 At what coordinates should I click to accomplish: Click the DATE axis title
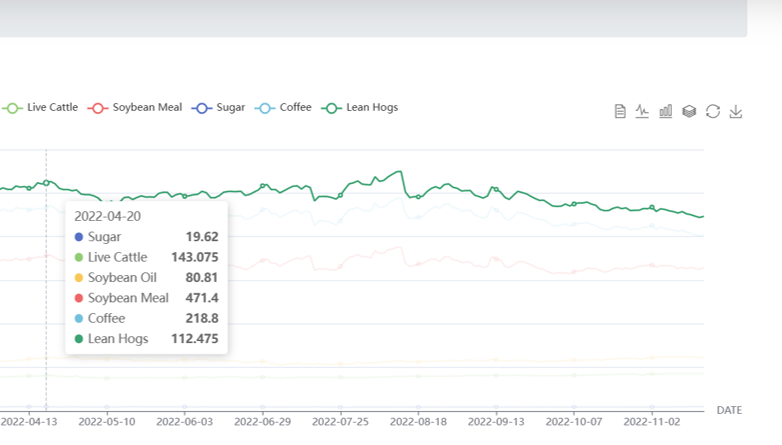coord(729,410)
